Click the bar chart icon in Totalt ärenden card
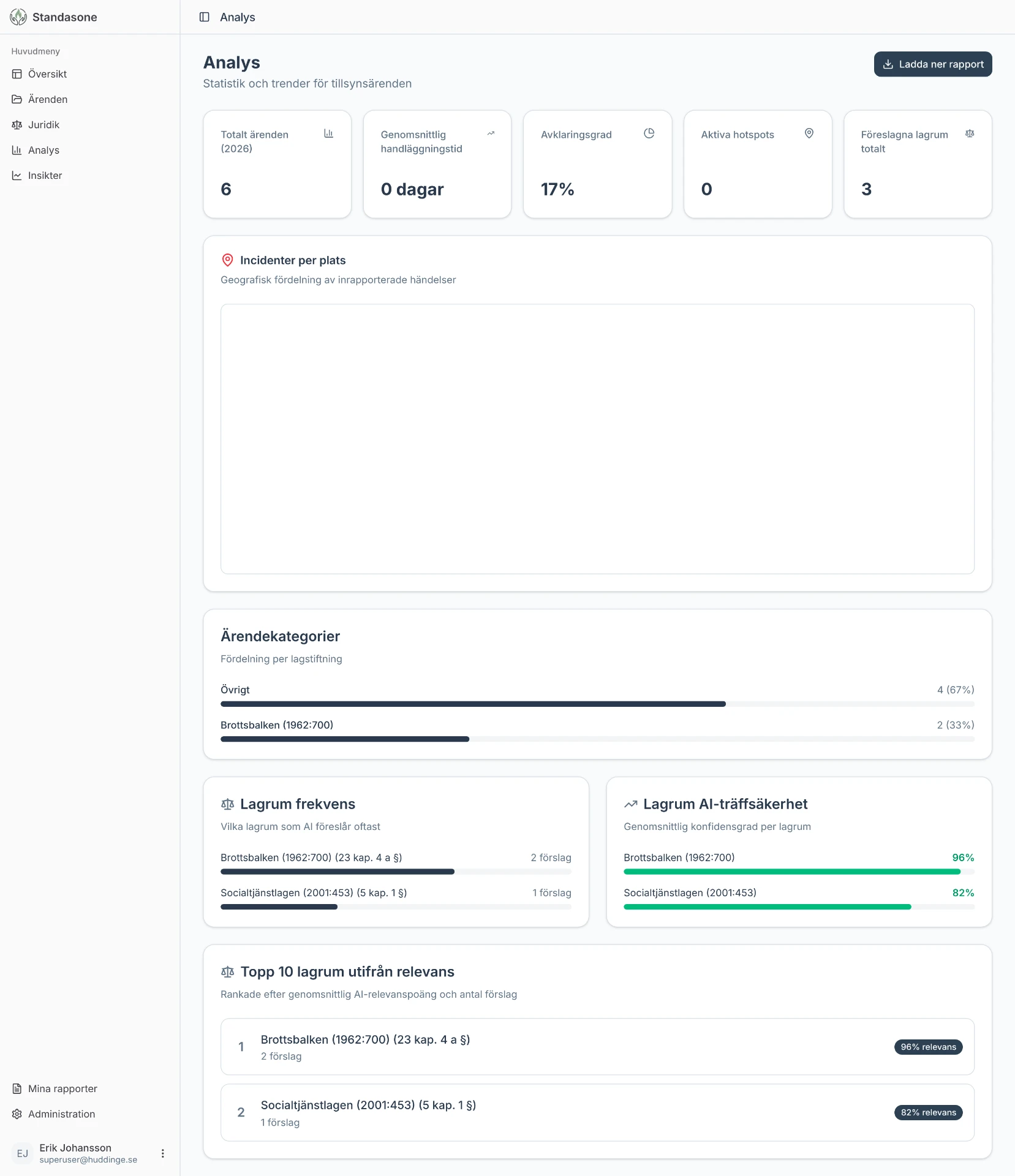 329,134
